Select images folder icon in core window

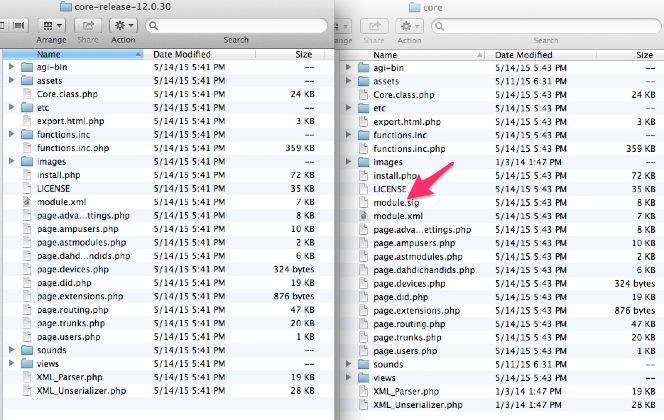tap(364, 162)
